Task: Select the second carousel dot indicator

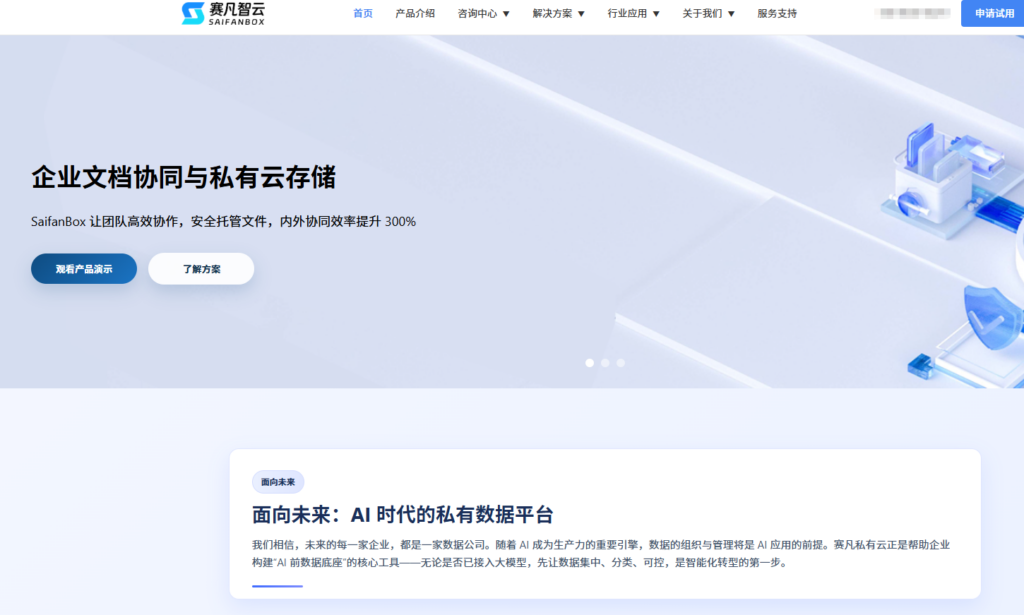Action: pyautogui.click(x=605, y=363)
